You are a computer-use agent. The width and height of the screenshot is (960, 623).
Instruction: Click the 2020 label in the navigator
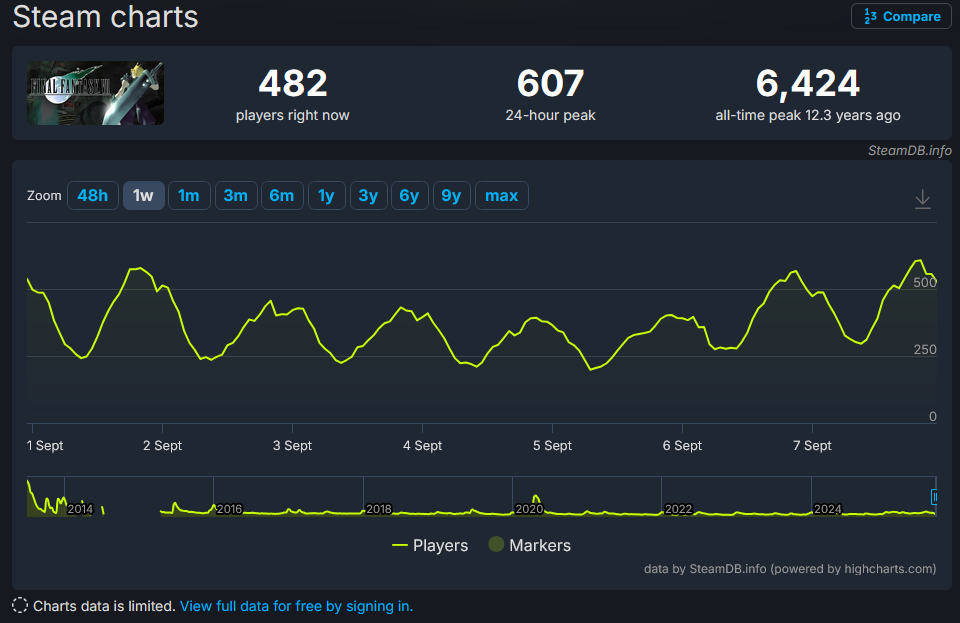529,509
